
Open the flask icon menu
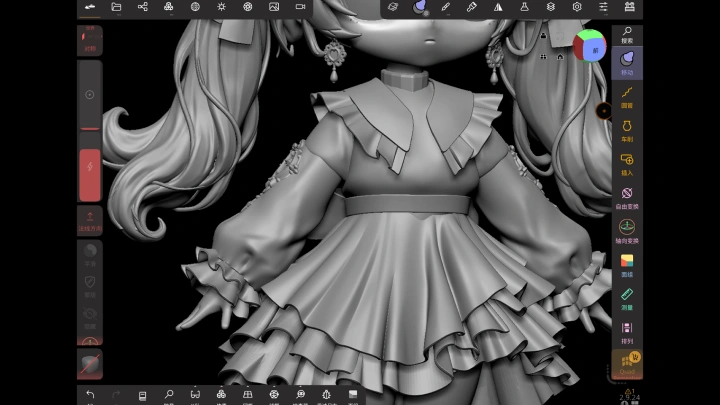[524, 7]
